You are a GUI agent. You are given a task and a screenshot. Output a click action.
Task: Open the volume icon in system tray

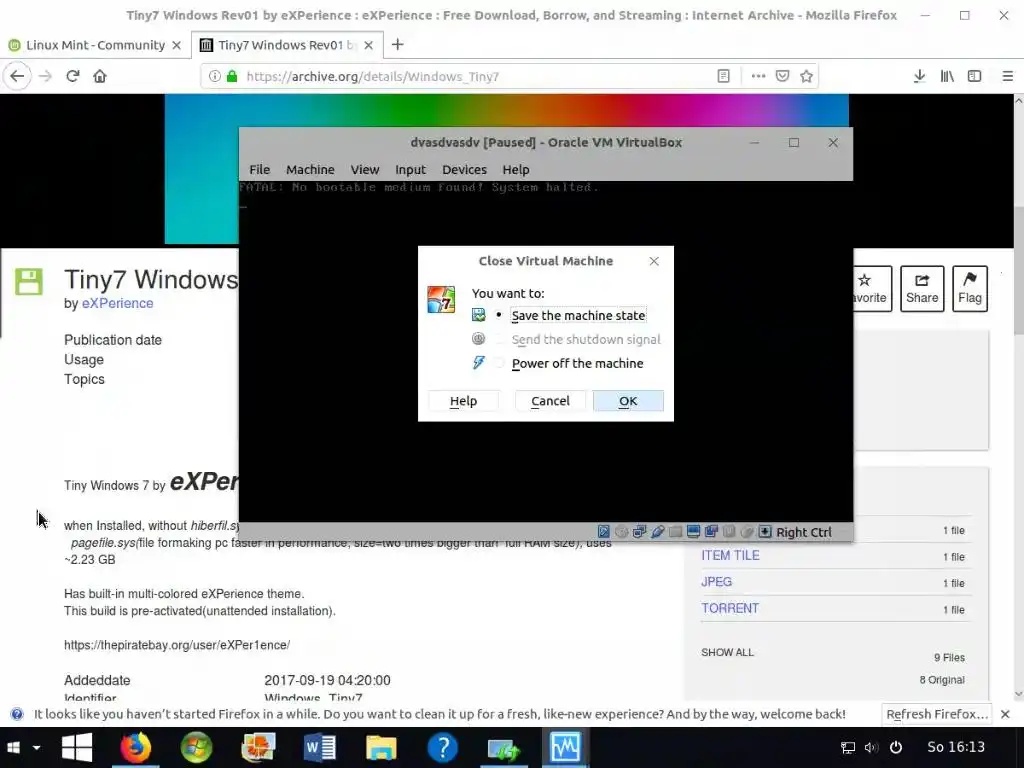(x=871, y=748)
